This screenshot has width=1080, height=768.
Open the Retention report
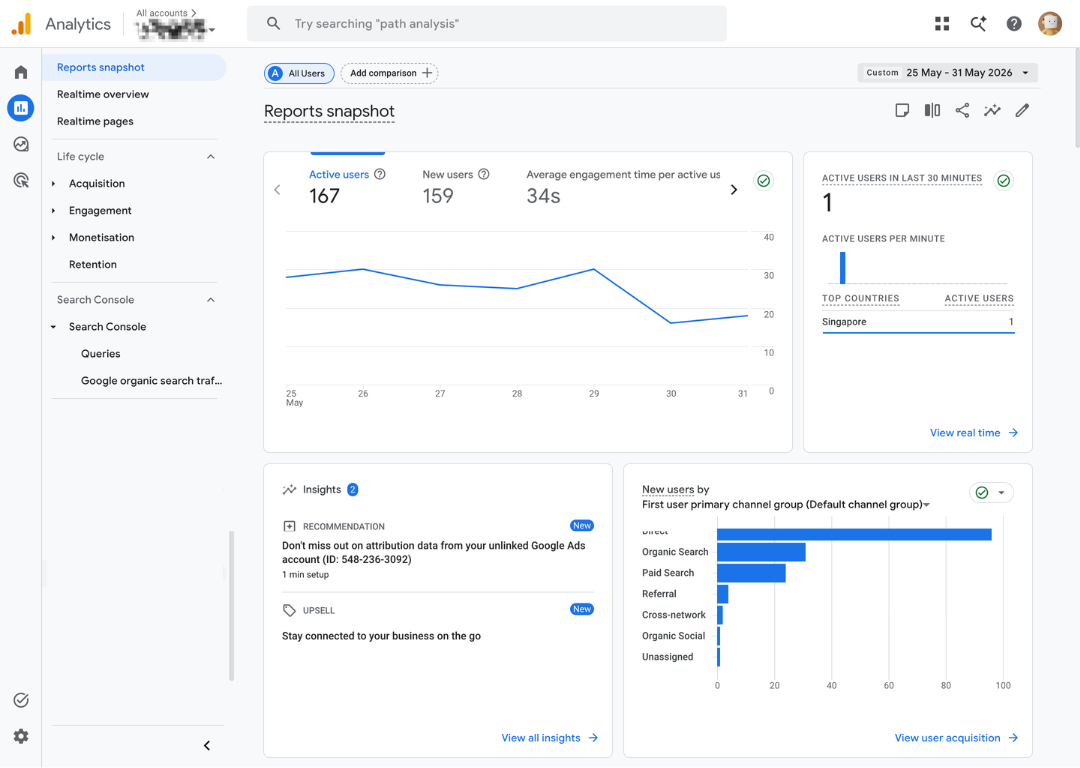[x=92, y=264]
